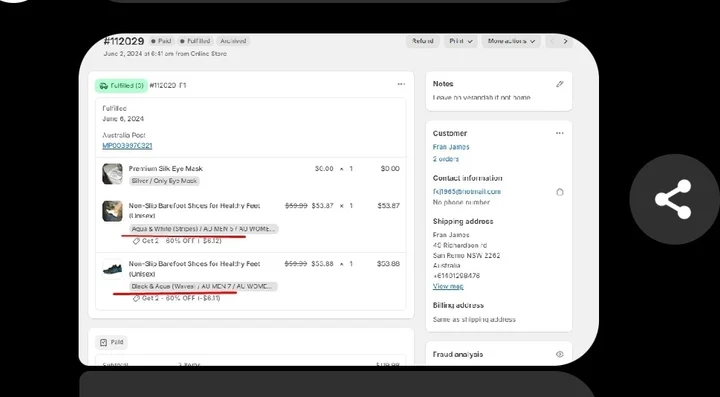Expand the More actions dropdown
Screen dimensions: 720x397
tap(511, 41)
